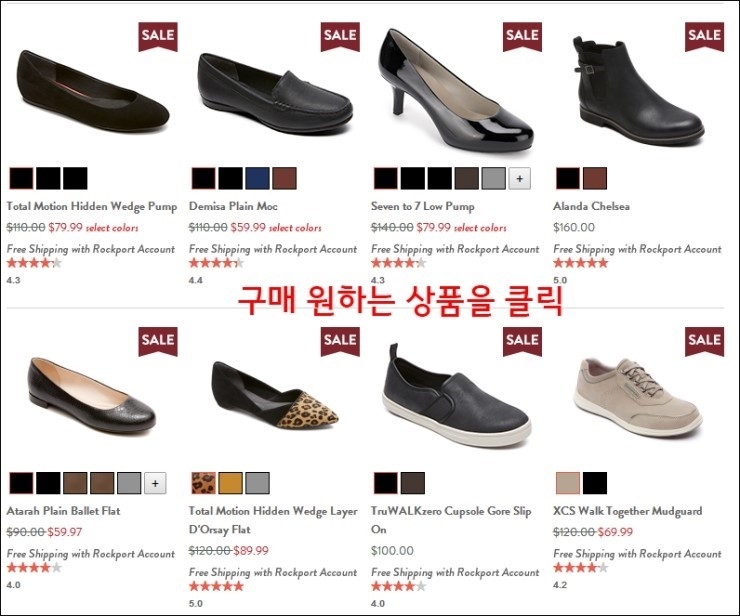
Task: Click star rating of Alanda Chelsea
Action: 580,263
